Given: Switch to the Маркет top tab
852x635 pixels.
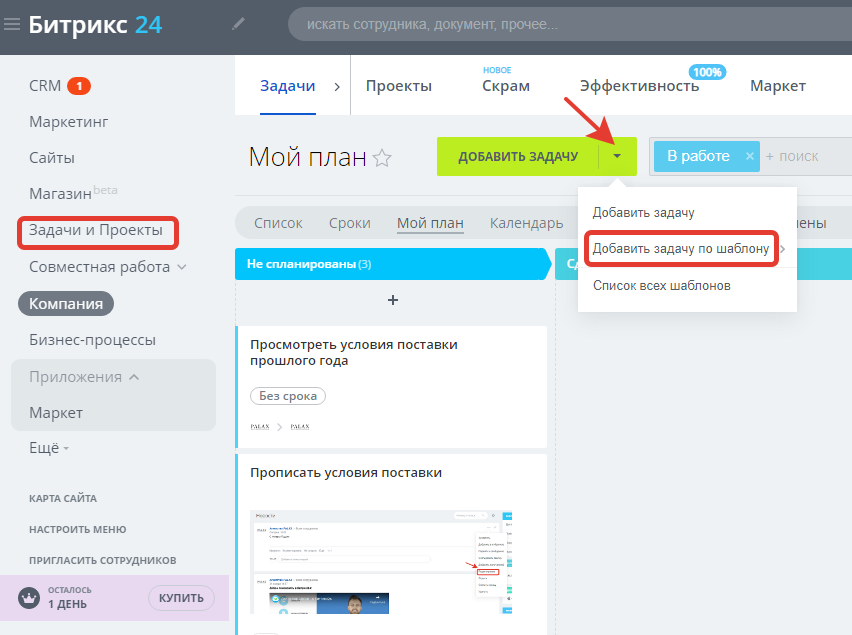Looking at the screenshot, I should pos(778,86).
